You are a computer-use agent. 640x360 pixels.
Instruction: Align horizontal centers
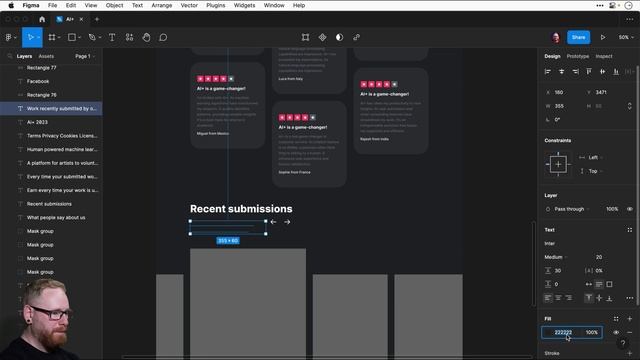point(562,72)
